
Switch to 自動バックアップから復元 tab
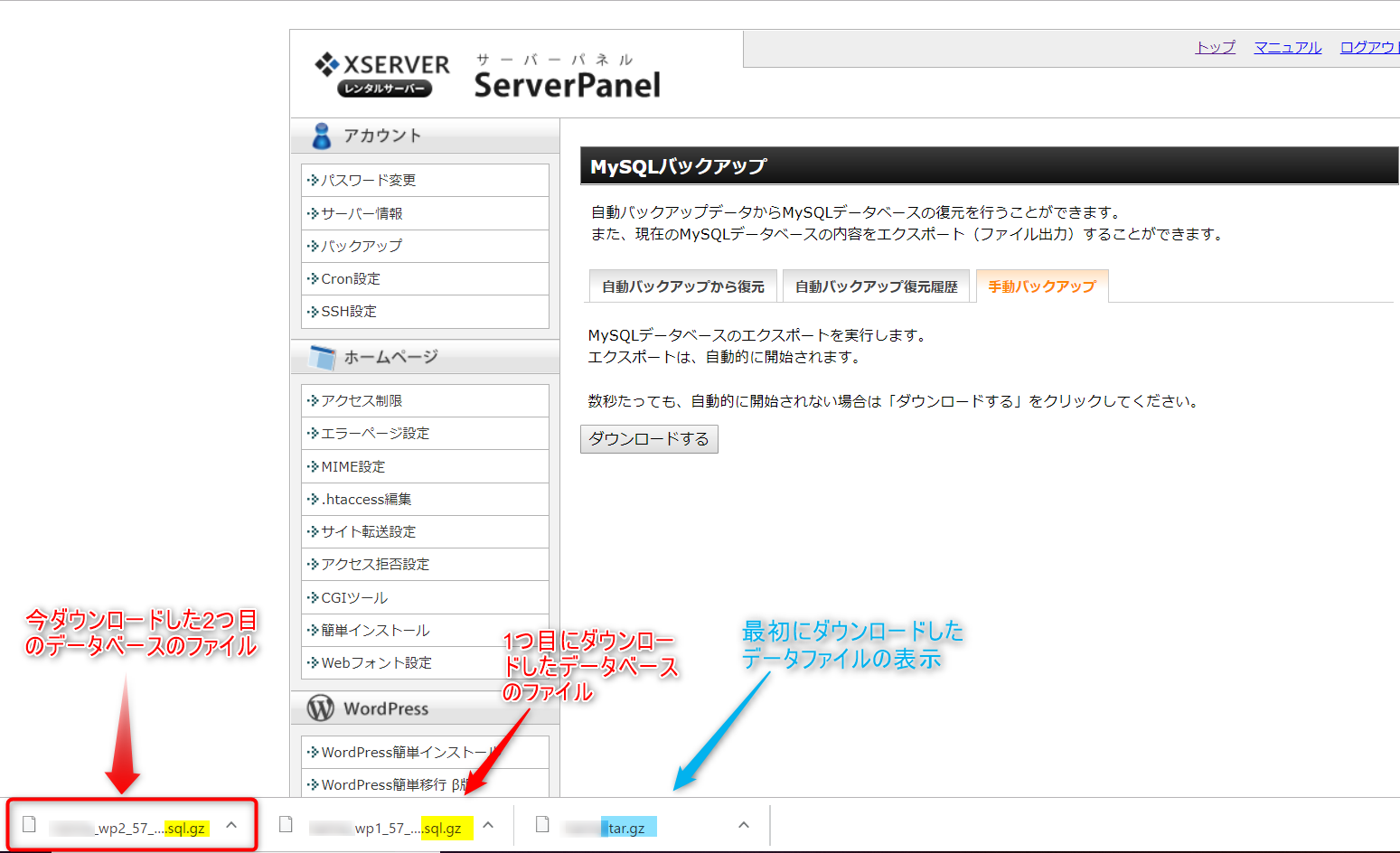[682, 286]
